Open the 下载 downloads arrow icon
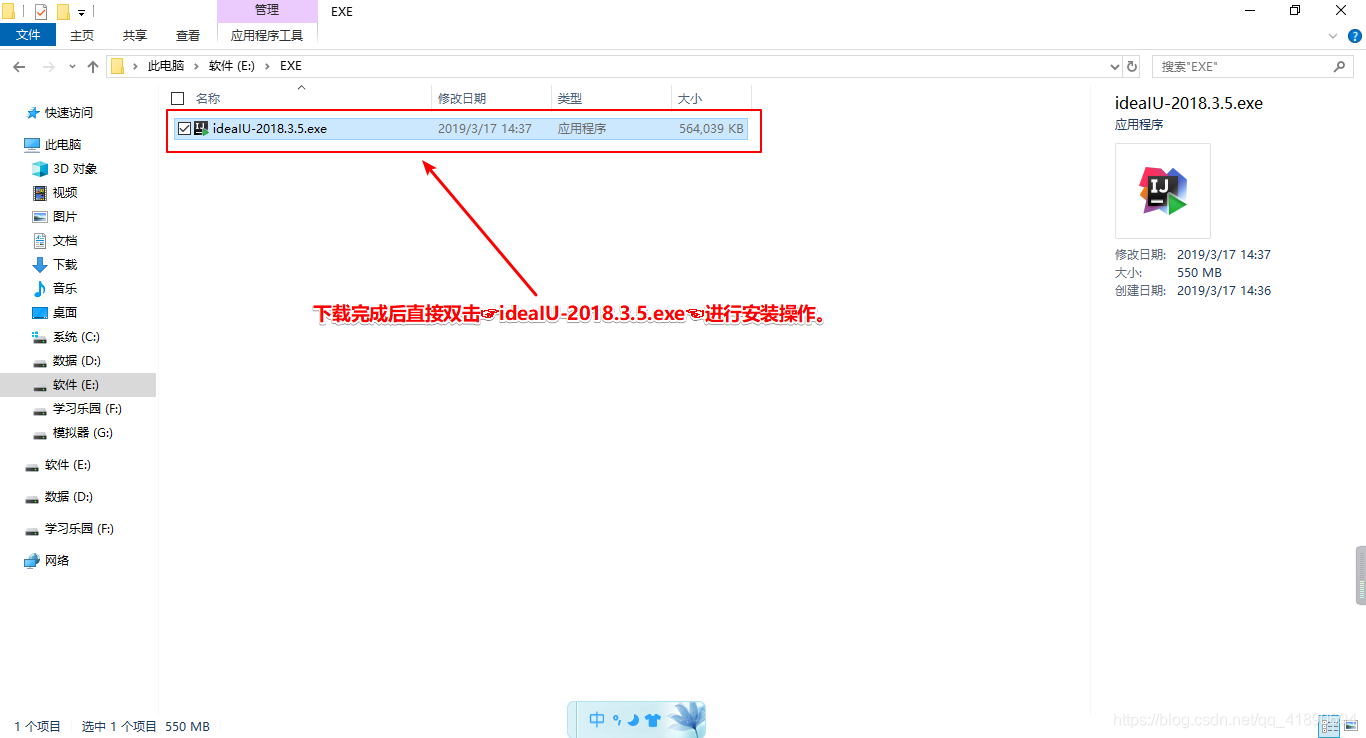 tap(40, 265)
